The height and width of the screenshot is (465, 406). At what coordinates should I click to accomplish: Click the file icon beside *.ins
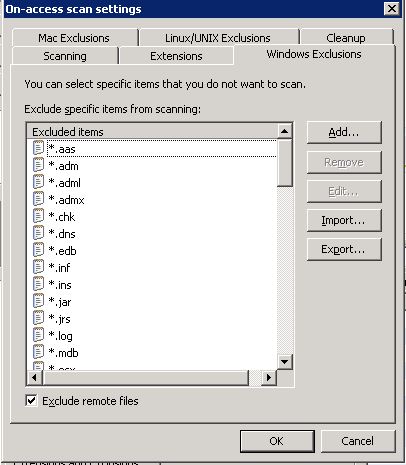[x=38, y=284]
